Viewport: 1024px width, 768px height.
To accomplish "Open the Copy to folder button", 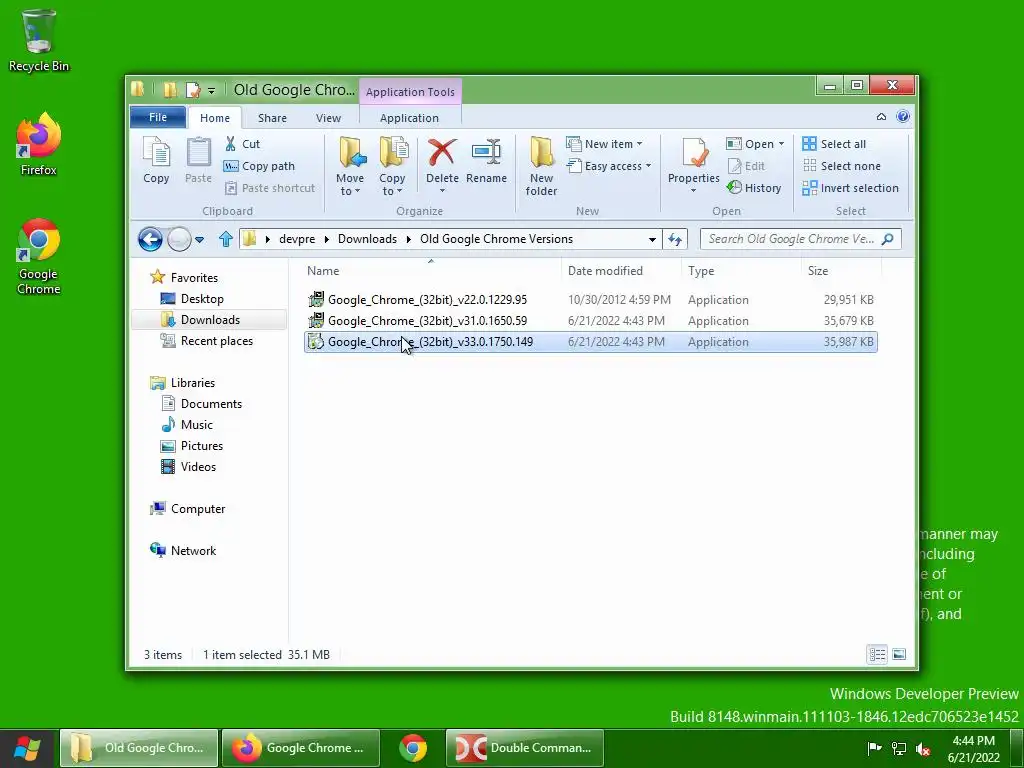I will click(392, 166).
